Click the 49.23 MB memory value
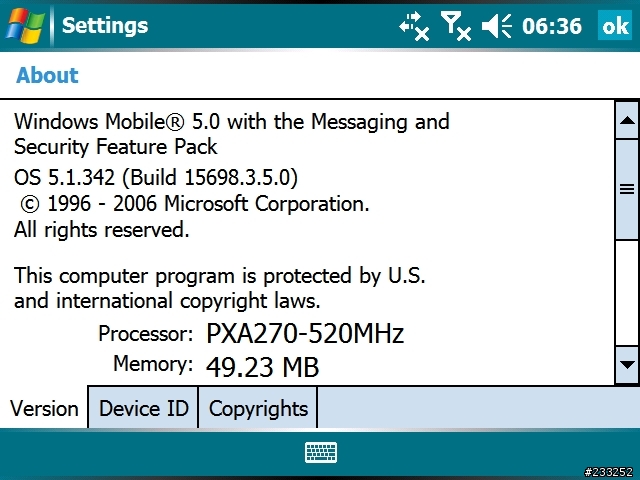The height and width of the screenshot is (480, 640). [262, 367]
